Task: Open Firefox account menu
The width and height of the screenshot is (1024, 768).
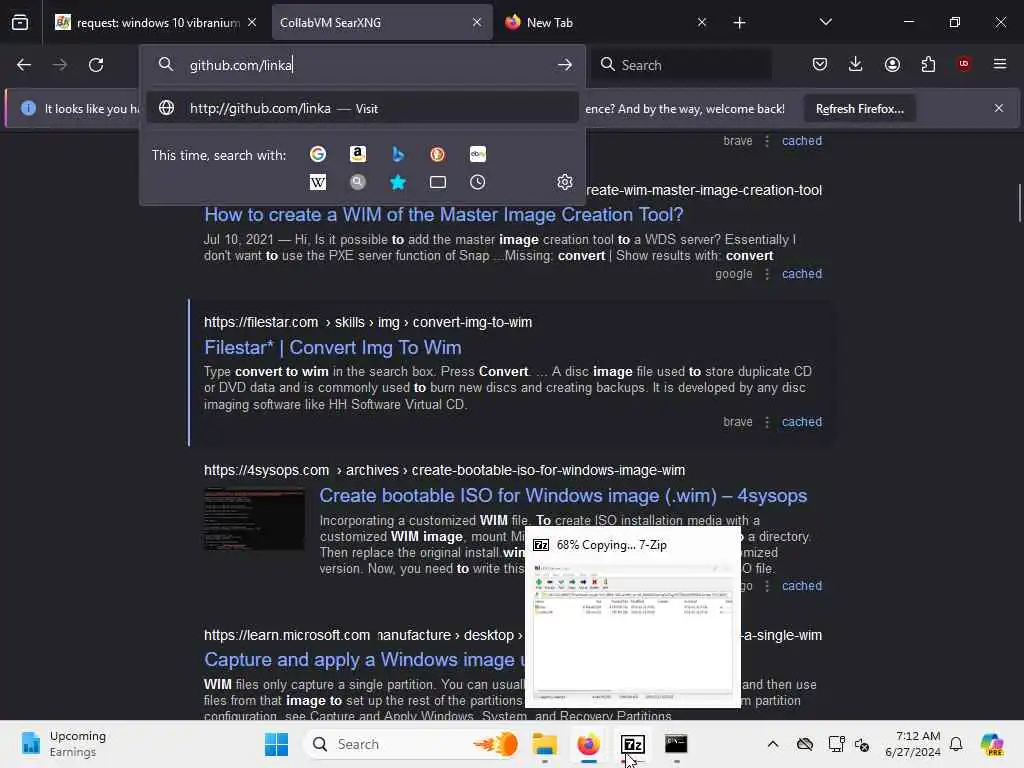Action: [x=892, y=64]
